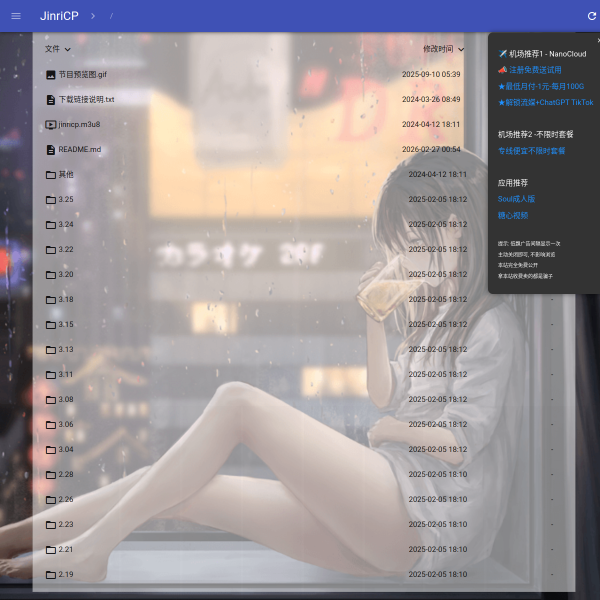The height and width of the screenshot is (600, 600).
Task: Open the hamburger navigation menu
Action: tap(16, 16)
